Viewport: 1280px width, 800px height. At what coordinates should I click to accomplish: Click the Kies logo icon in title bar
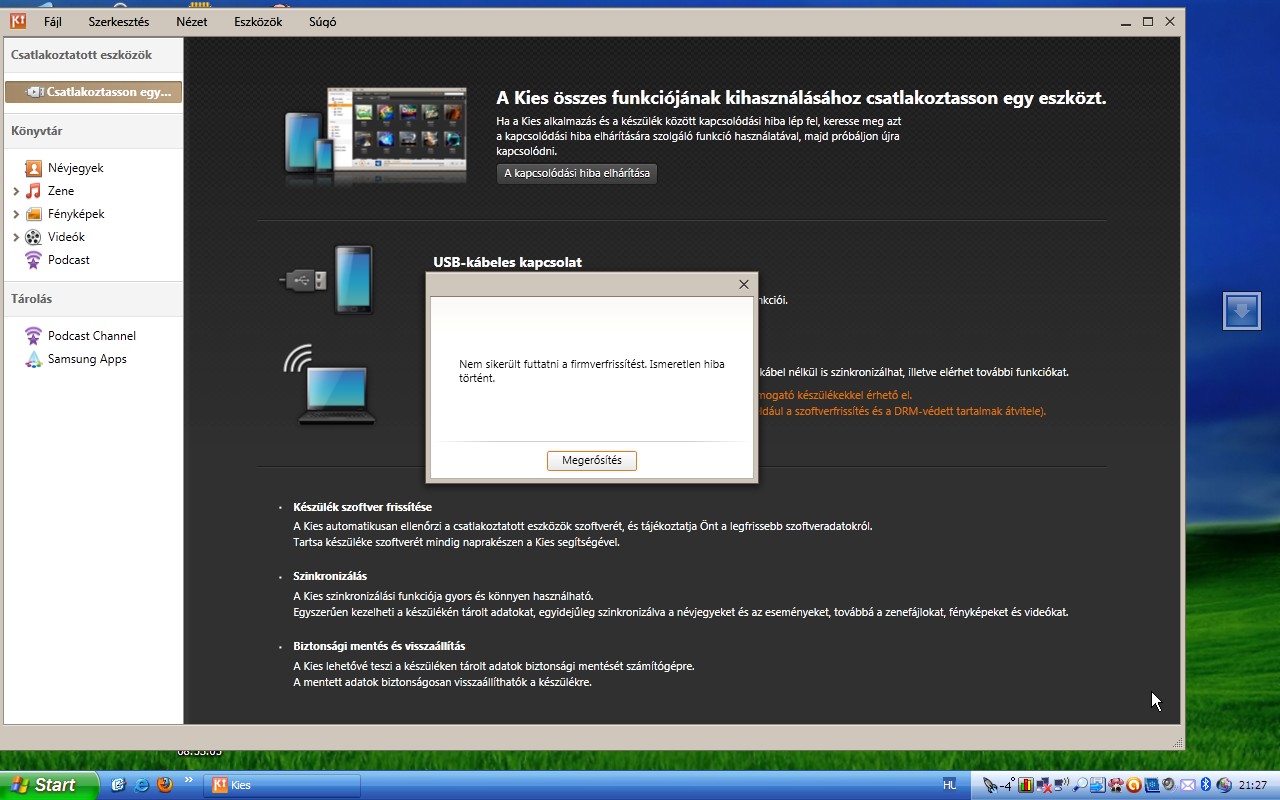point(18,21)
